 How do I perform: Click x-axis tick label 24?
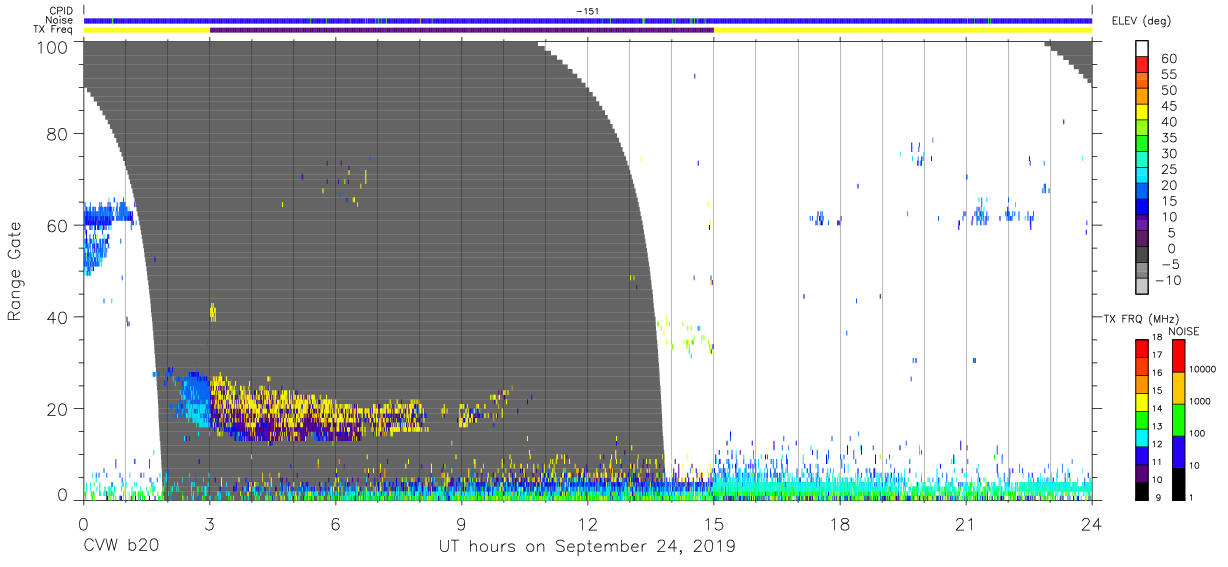pos(1092,524)
